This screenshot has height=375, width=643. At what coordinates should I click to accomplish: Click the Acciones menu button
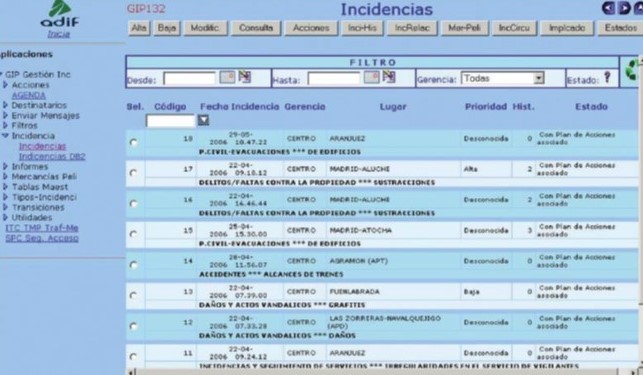pos(311,28)
